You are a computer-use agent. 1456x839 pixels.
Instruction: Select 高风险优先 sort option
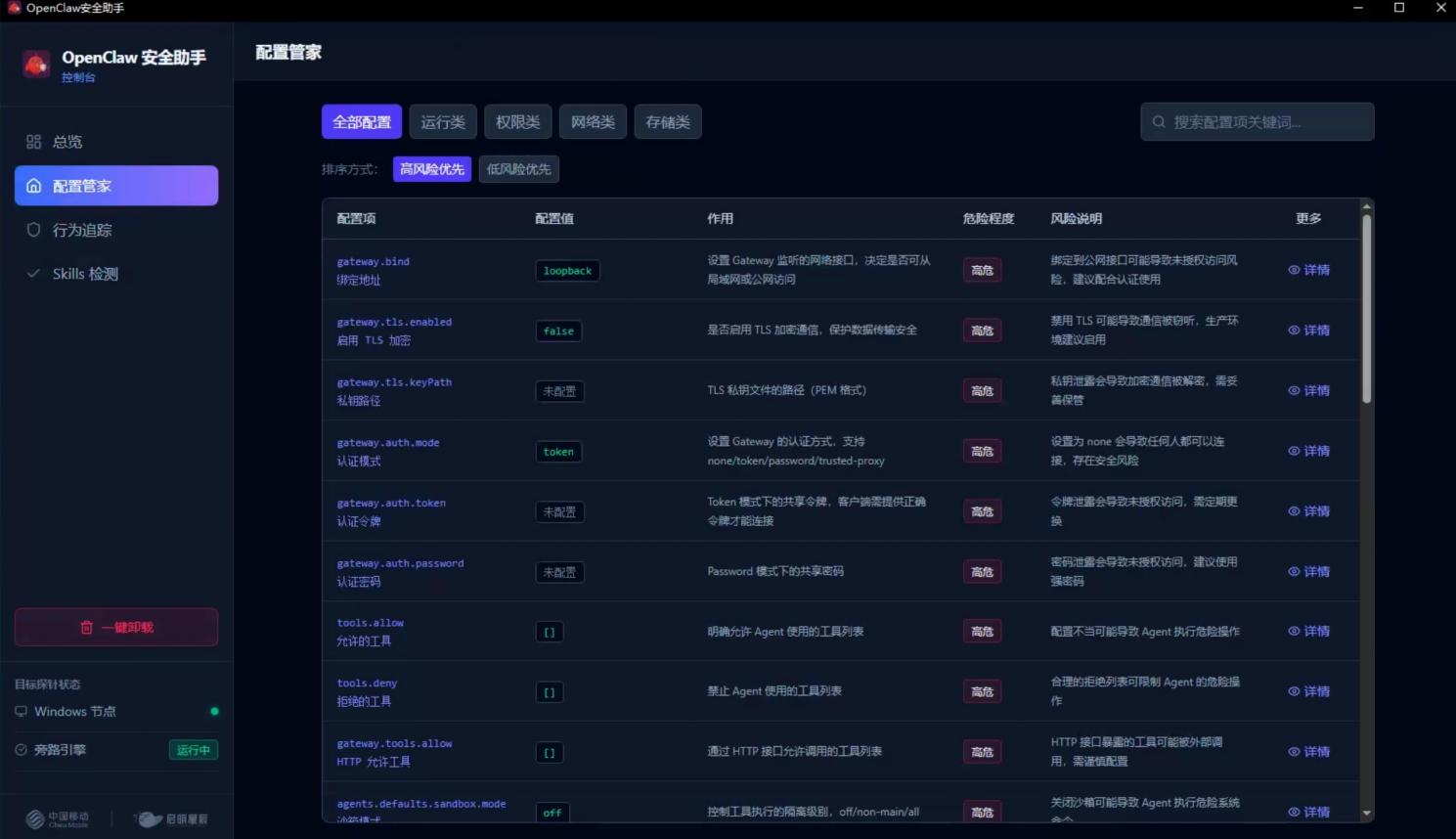point(432,169)
